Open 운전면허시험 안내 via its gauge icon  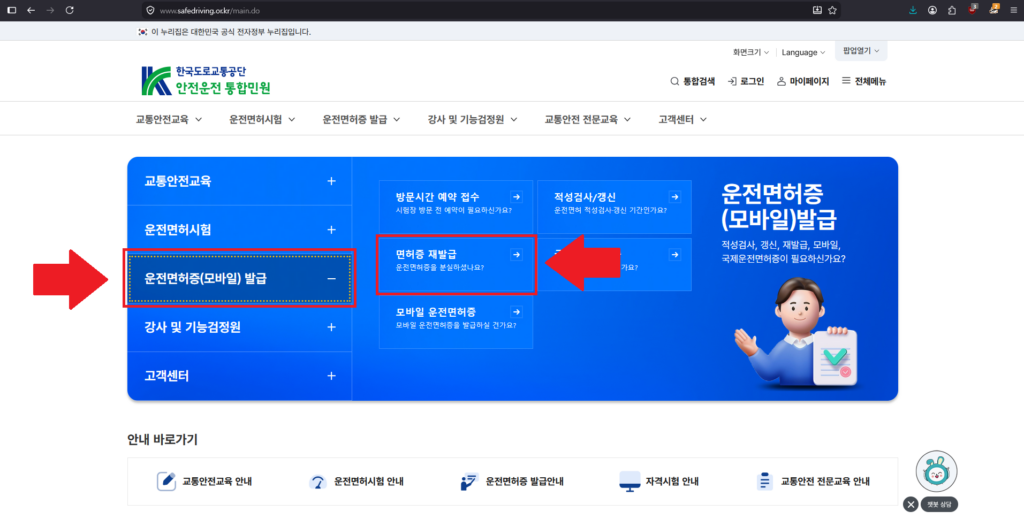tap(318, 481)
